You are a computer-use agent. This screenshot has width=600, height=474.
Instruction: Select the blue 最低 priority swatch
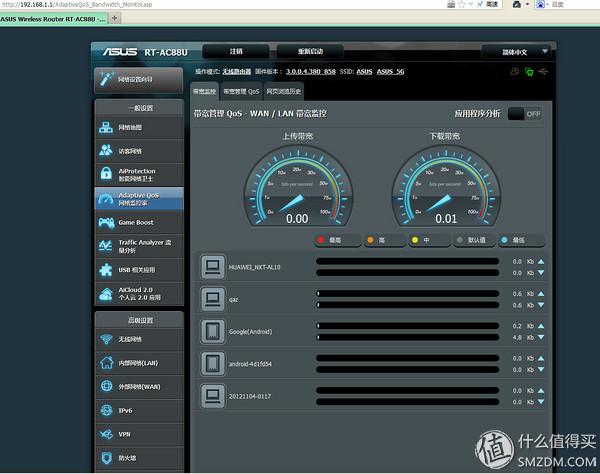tap(511, 240)
